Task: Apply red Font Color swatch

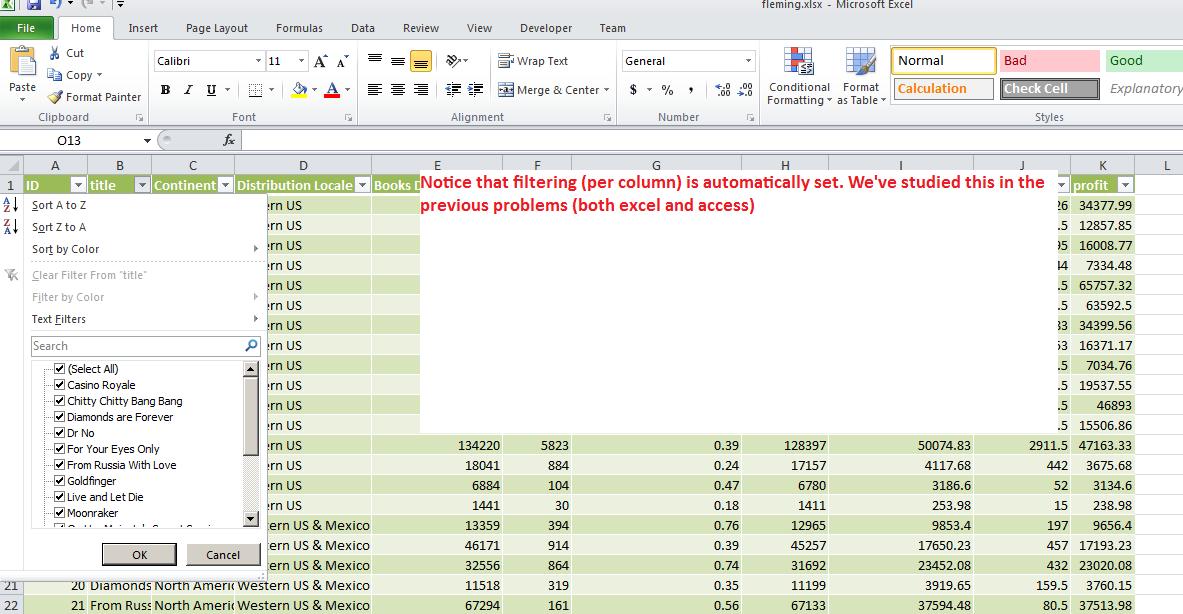Action: click(x=332, y=90)
